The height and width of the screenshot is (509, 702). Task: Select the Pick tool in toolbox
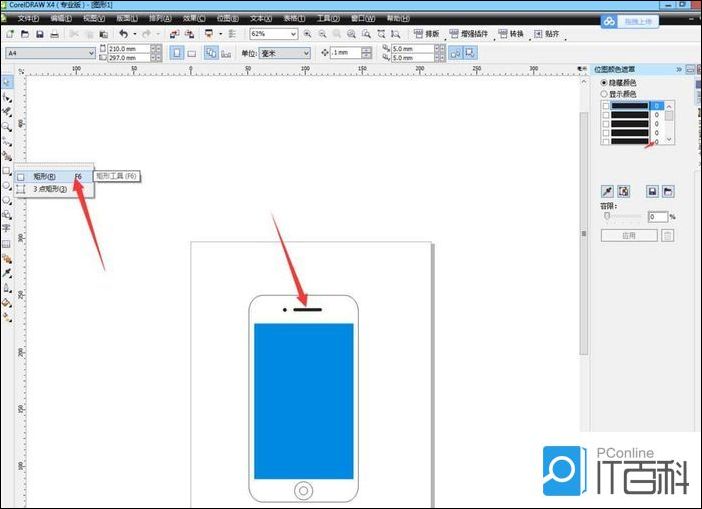7,82
